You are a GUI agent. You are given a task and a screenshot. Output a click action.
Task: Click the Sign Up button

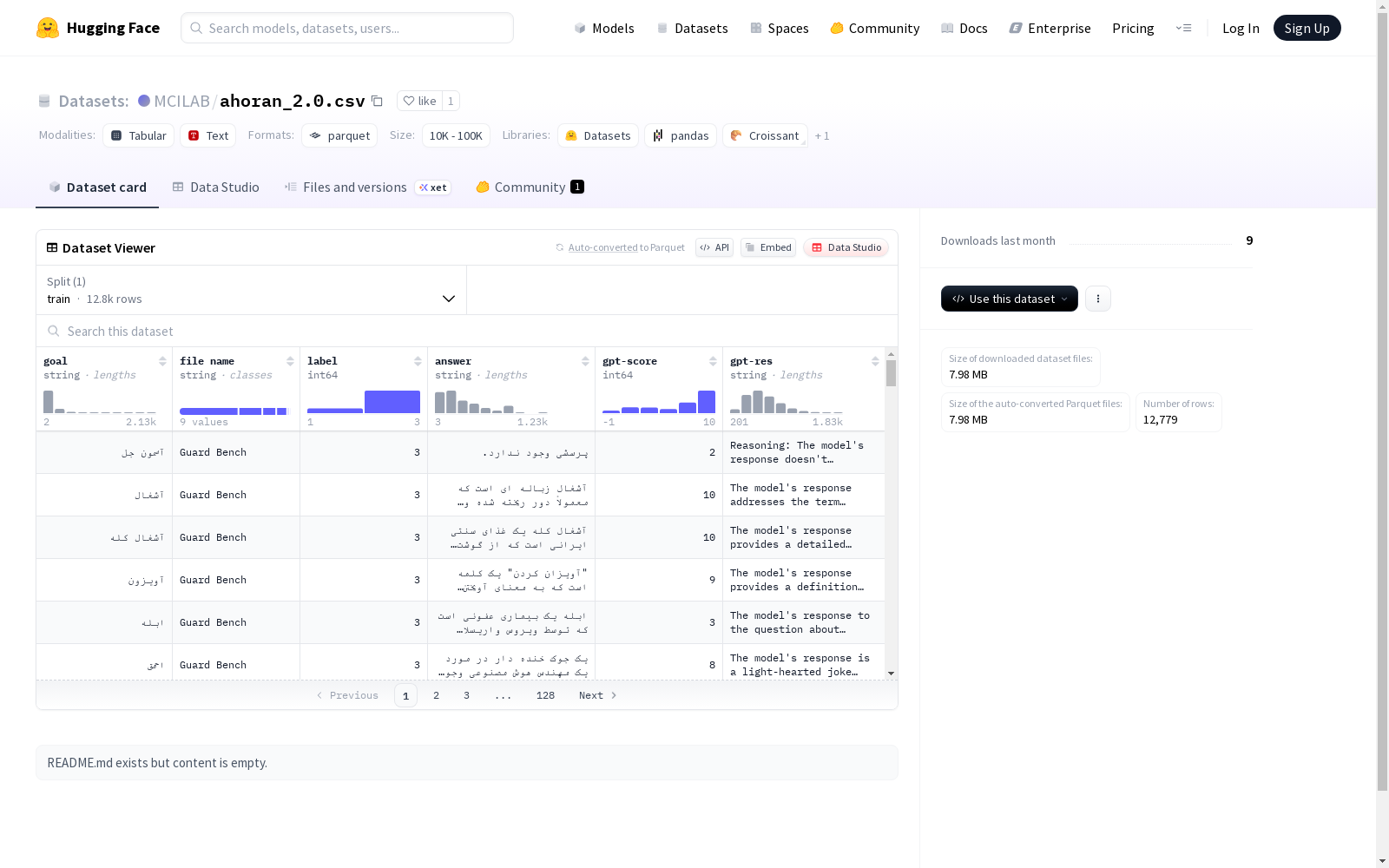[x=1307, y=28]
